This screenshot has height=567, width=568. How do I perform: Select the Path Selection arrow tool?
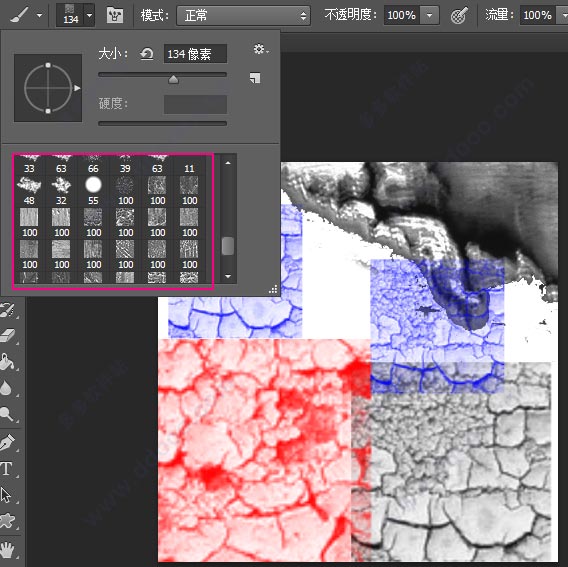click(x=6, y=495)
